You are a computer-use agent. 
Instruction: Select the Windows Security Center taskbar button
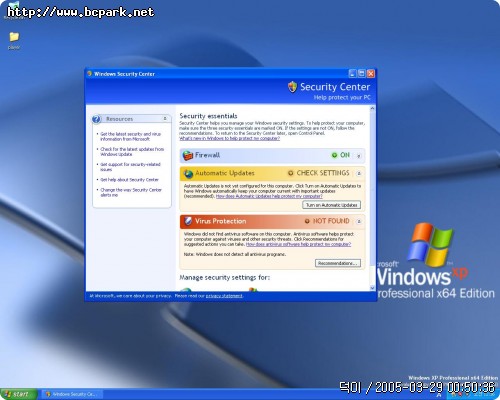point(72,394)
